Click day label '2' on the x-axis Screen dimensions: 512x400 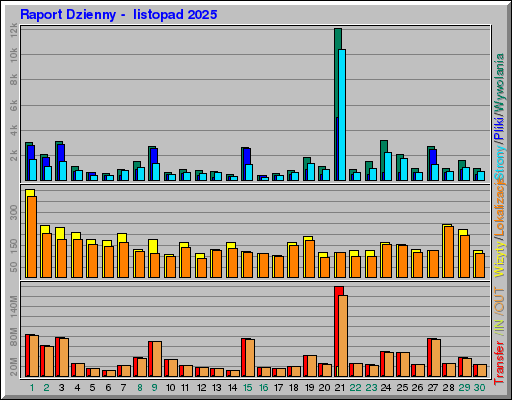click(x=46, y=388)
